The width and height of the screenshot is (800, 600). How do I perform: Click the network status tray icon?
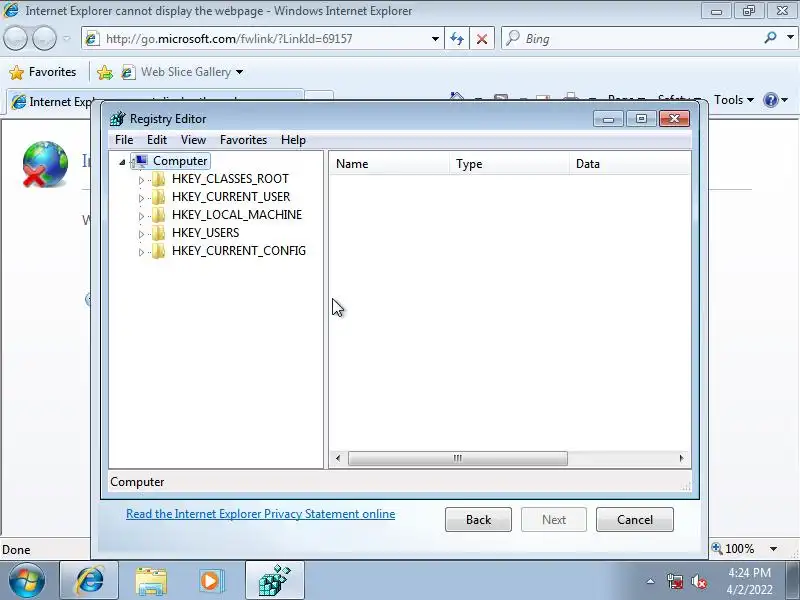pyautogui.click(x=674, y=581)
